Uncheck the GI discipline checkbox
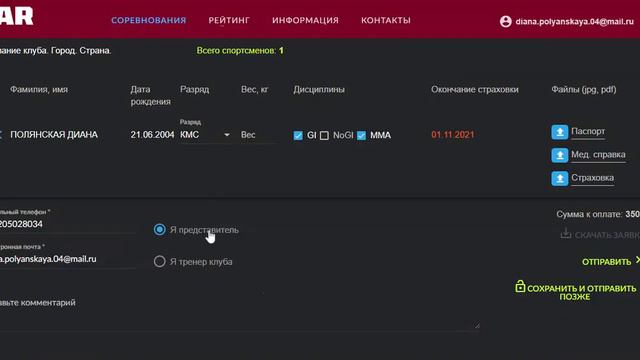The height and width of the screenshot is (360, 640). [298, 136]
